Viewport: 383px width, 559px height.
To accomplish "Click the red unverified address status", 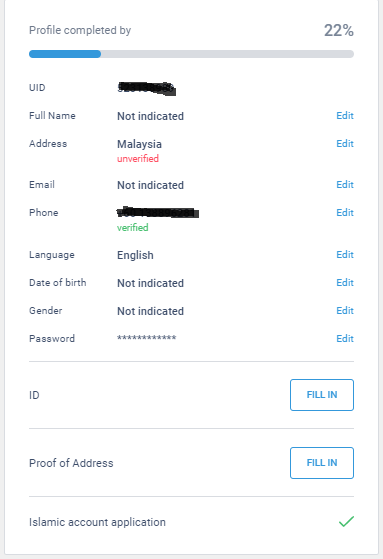I will click(x=138, y=159).
